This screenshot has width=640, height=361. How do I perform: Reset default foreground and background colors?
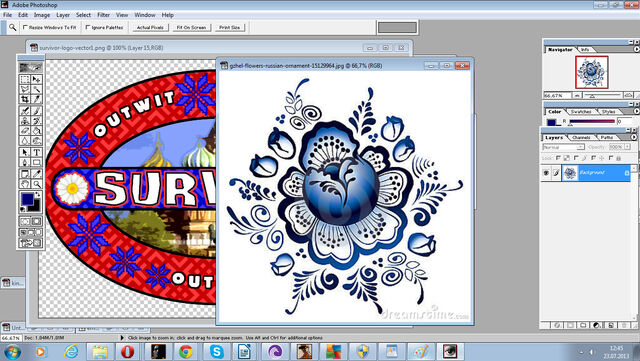pos(22,209)
